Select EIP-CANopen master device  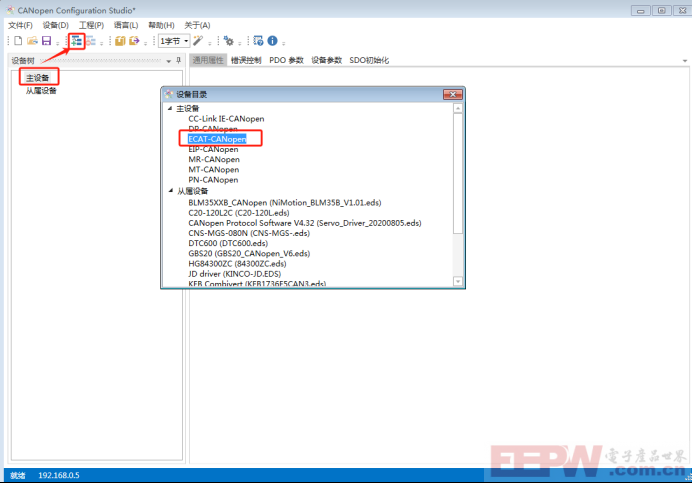pos(213,149)
